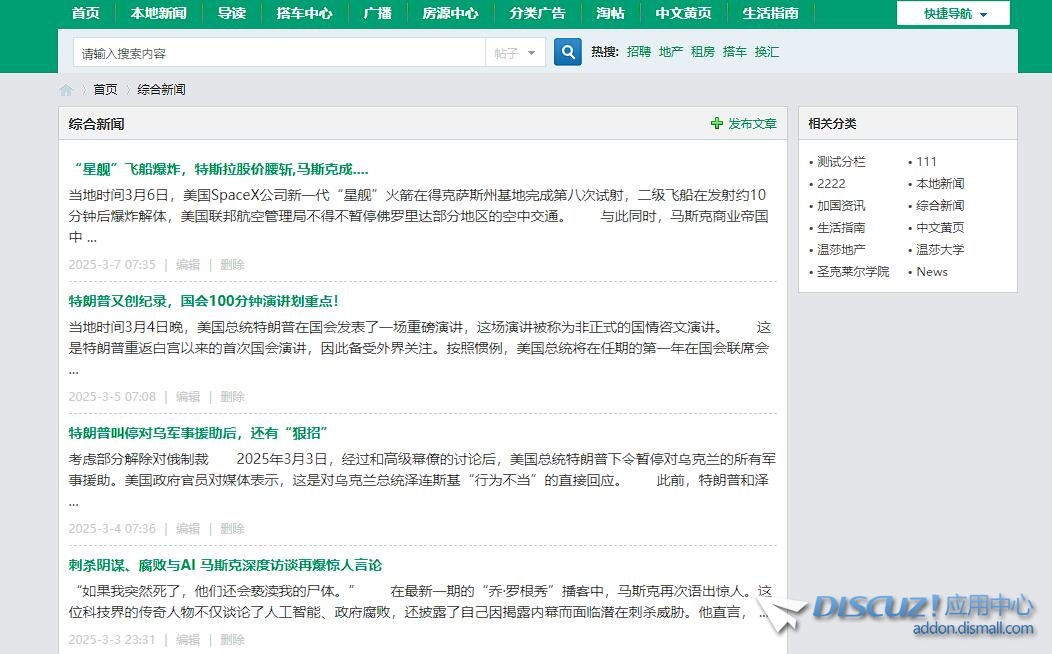Select 房源中心 from navigation bar
The image size is (1052, 654).
pyautogui.click(x=450, y=13)
